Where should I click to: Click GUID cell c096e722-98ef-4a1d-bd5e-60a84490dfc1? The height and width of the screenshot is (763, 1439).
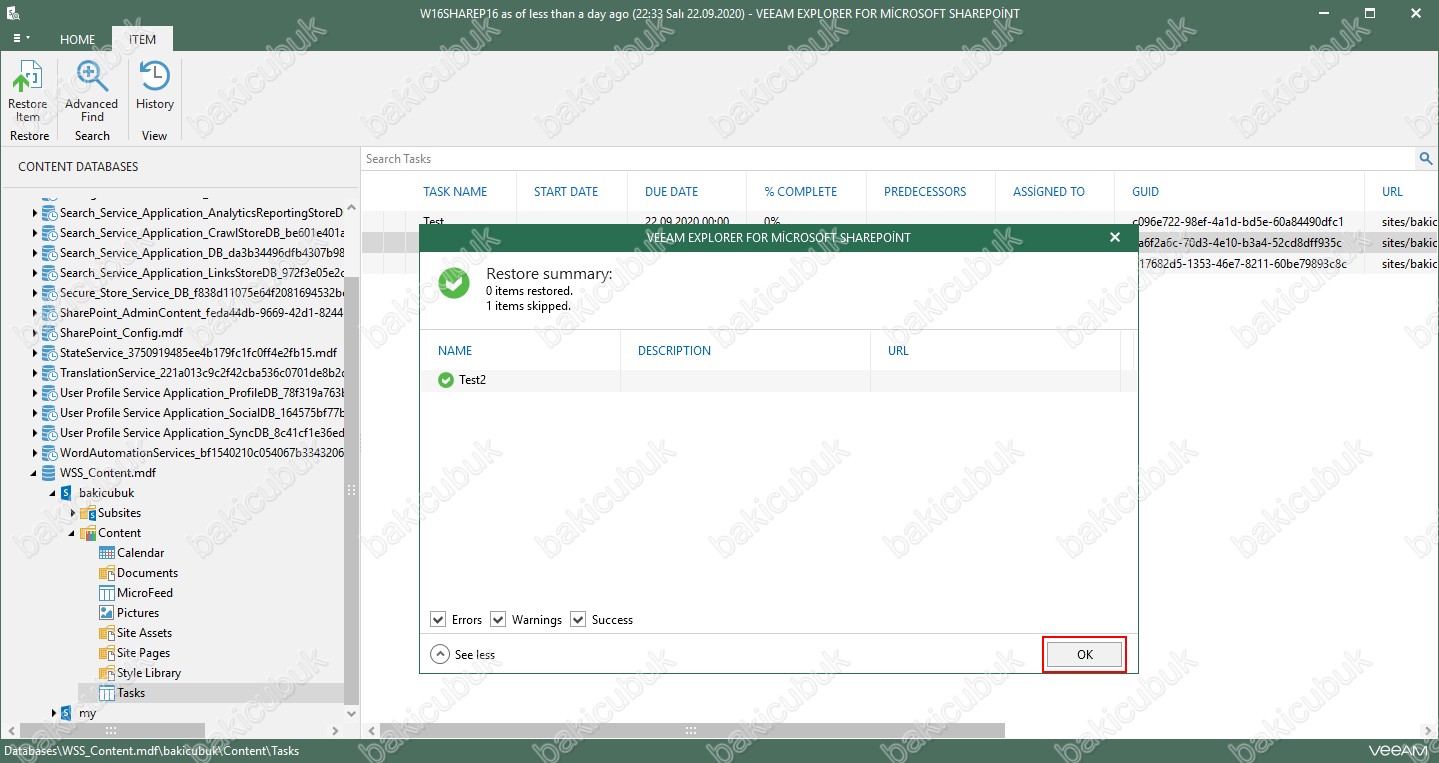[1237, 221]
